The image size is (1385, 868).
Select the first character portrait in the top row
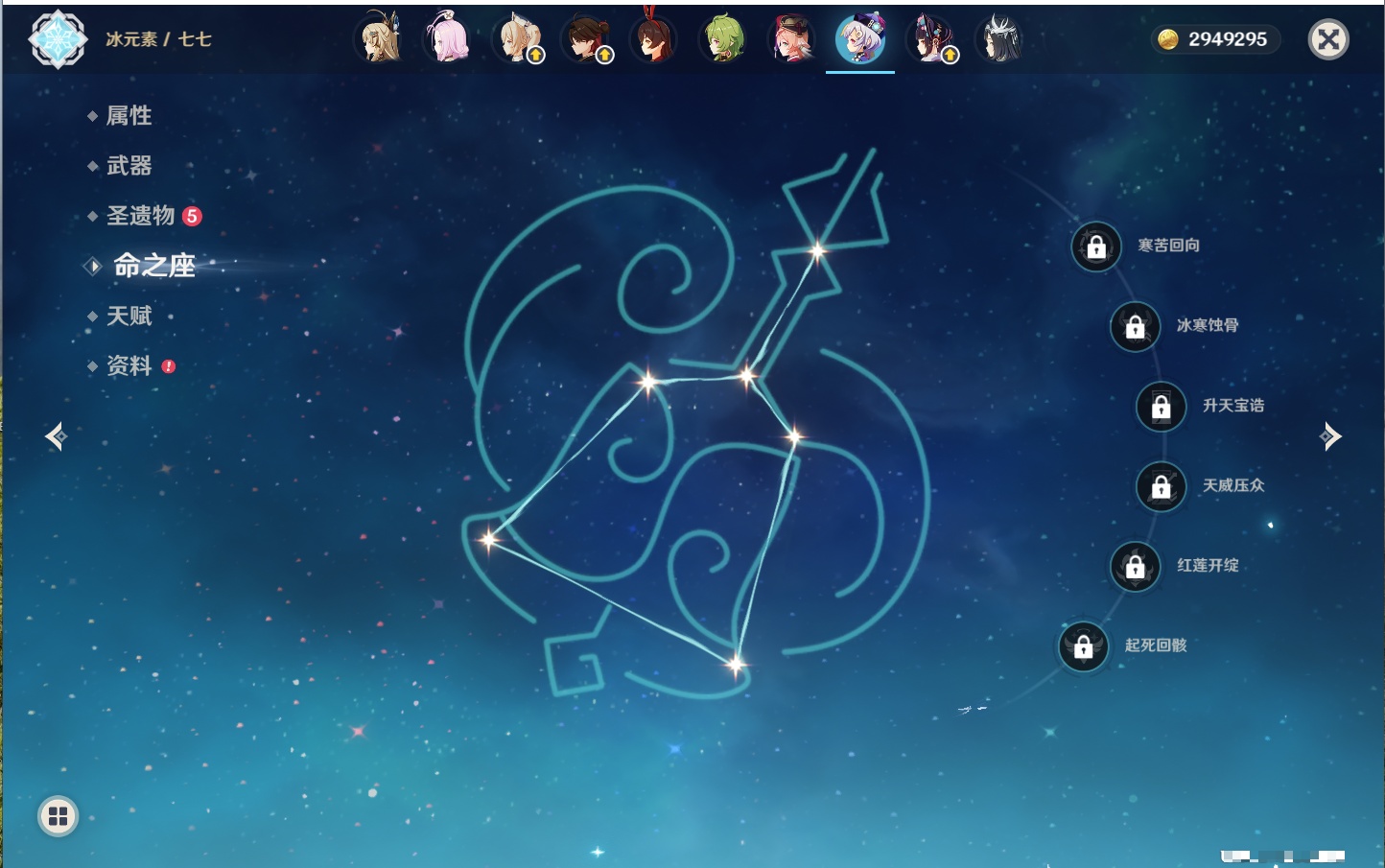click(x=380, y=39)
